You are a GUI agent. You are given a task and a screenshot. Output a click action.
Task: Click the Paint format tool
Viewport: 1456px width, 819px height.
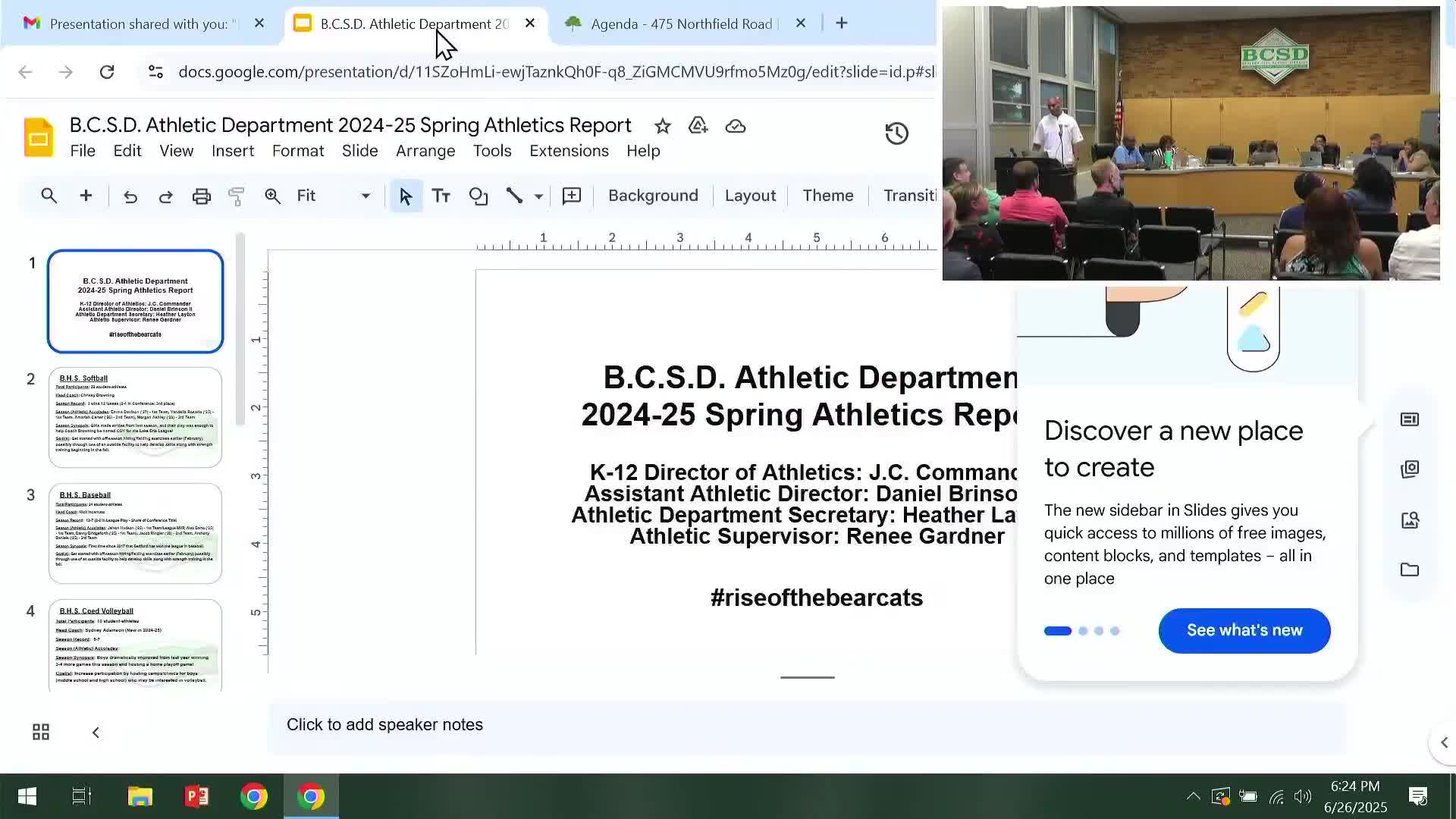tap(236, 196)
